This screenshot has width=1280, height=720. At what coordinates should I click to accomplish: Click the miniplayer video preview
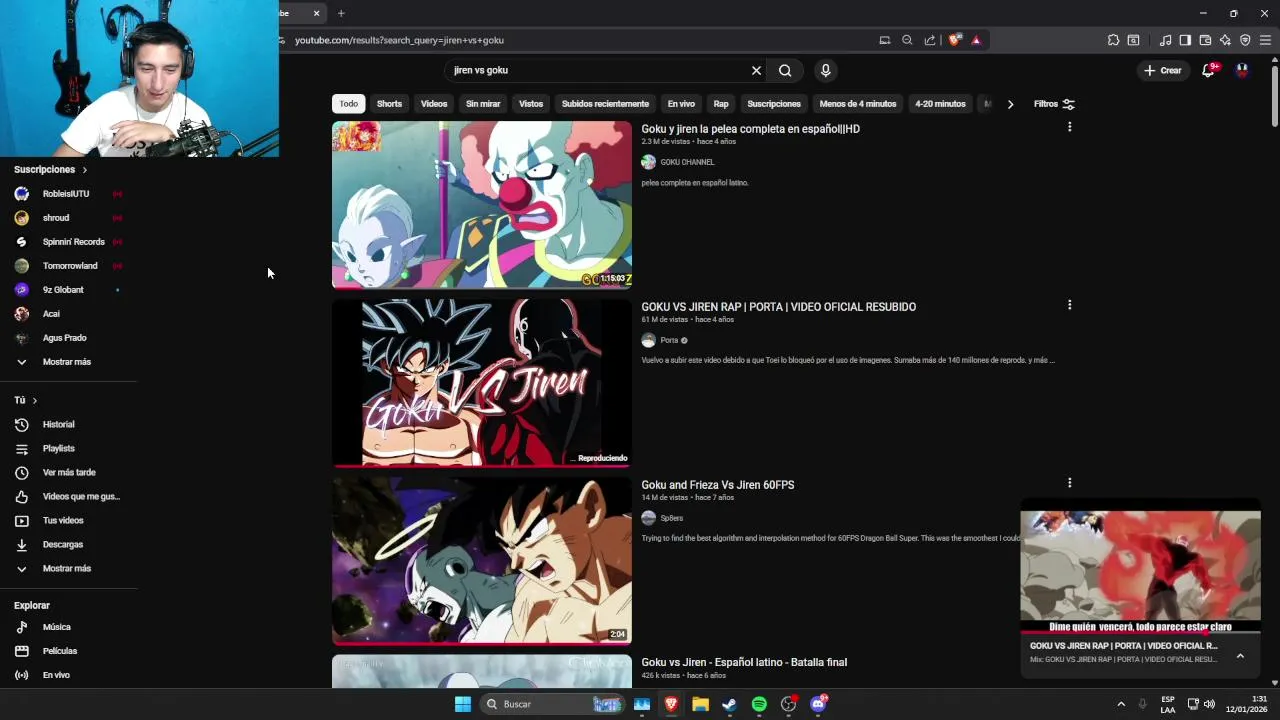(1140, 571)
